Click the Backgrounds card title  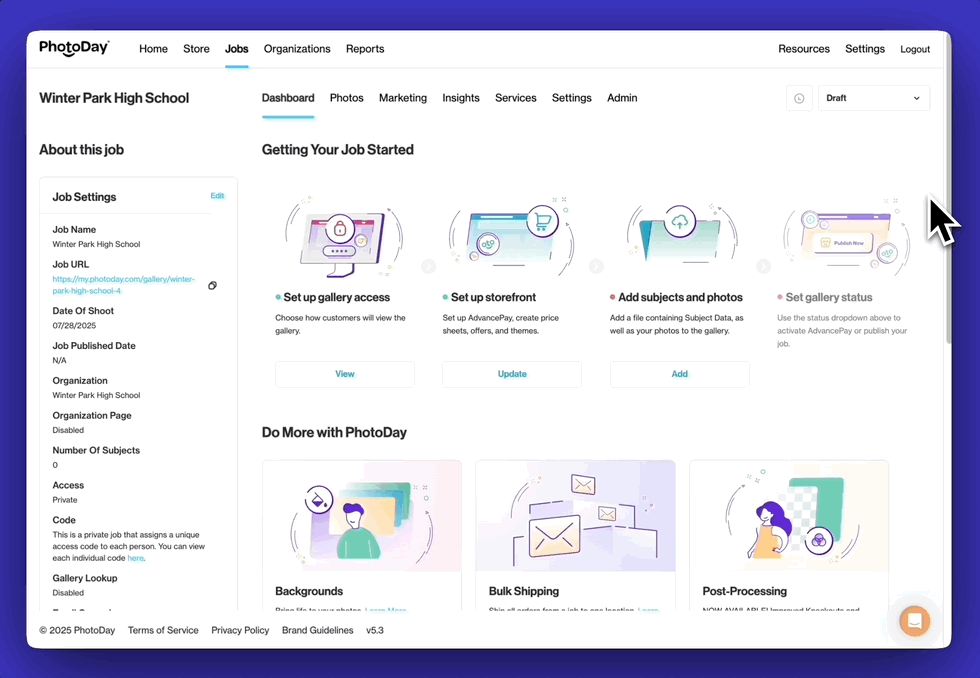(x=309, y=591)
